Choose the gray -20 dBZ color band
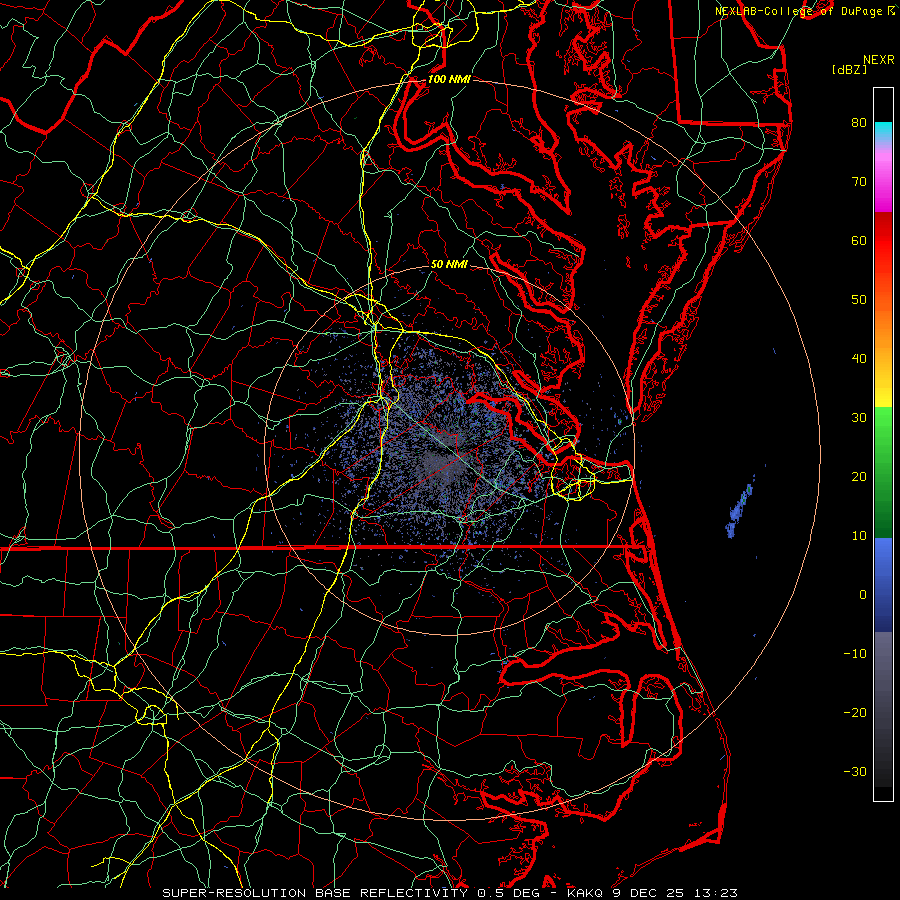This screenshot has height=900, width=900. tap(882, 712)
